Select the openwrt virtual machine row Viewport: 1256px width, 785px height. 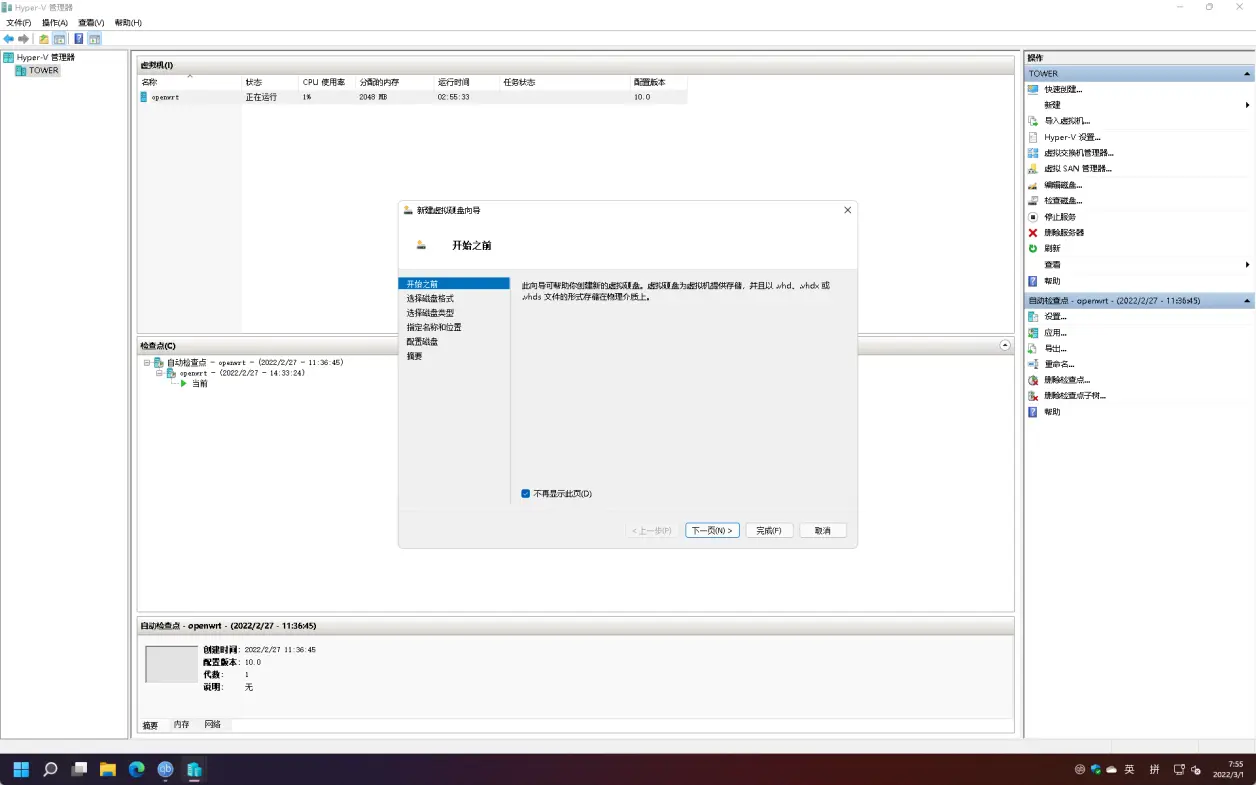pos(412,97)
